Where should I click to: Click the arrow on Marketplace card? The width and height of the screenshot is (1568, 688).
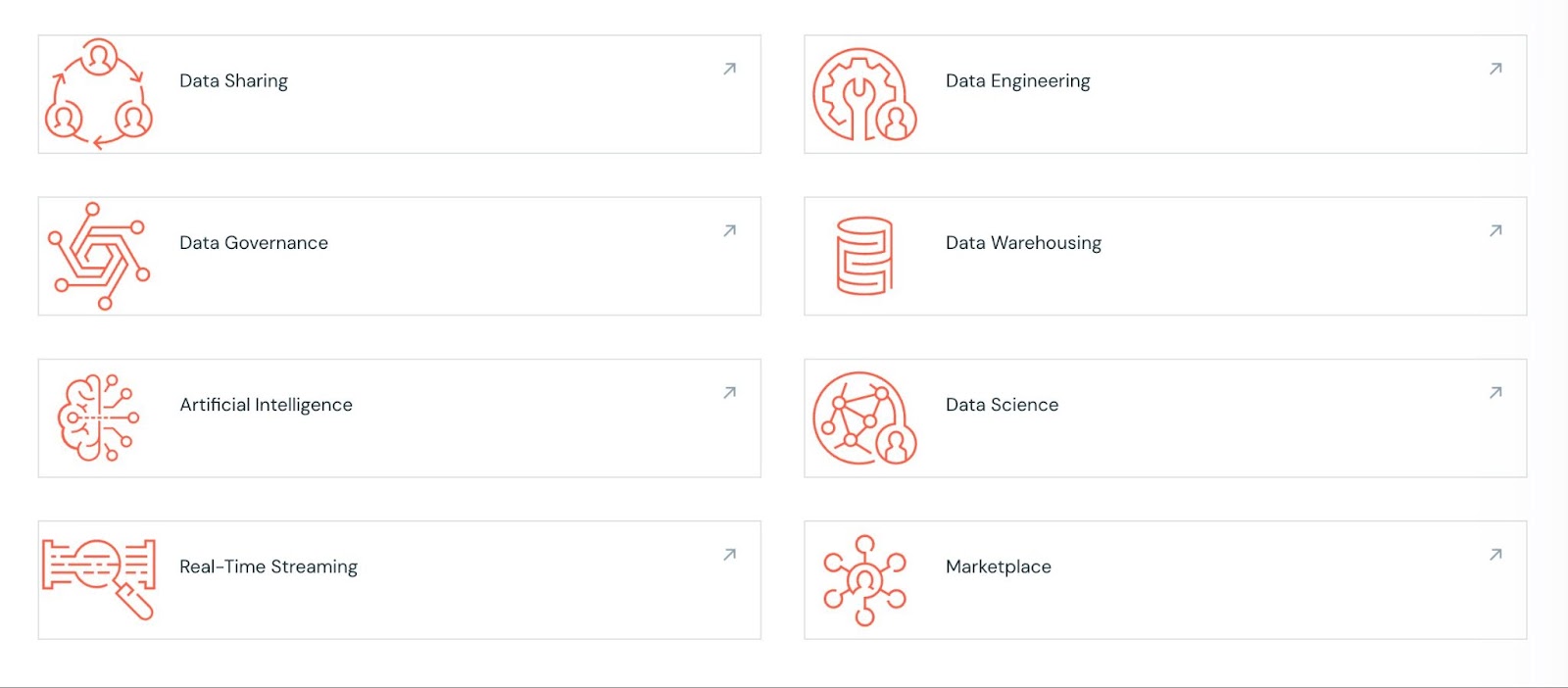point(1495,554)
